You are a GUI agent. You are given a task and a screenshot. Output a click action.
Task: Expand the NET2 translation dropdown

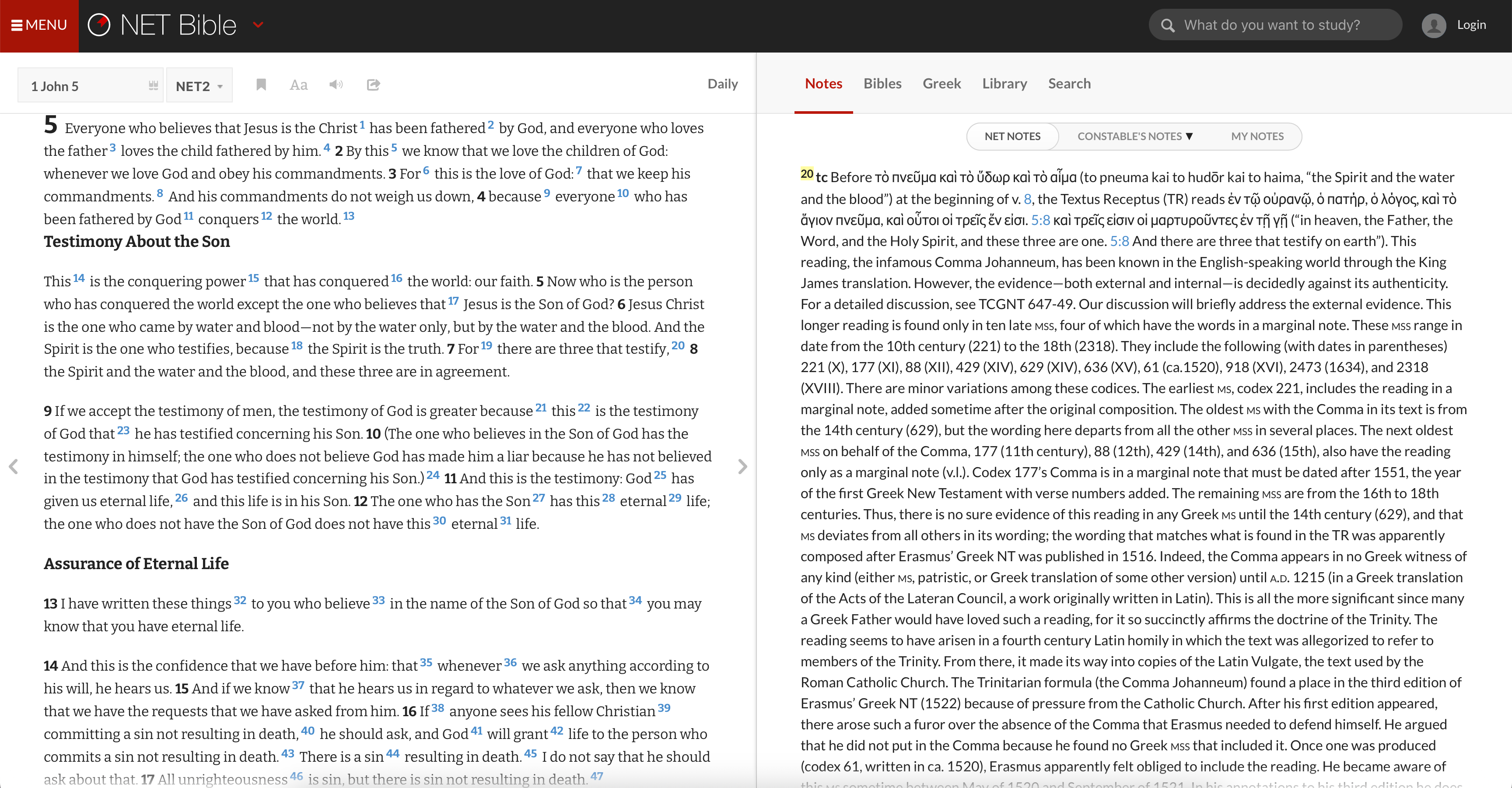coord(199,86)
